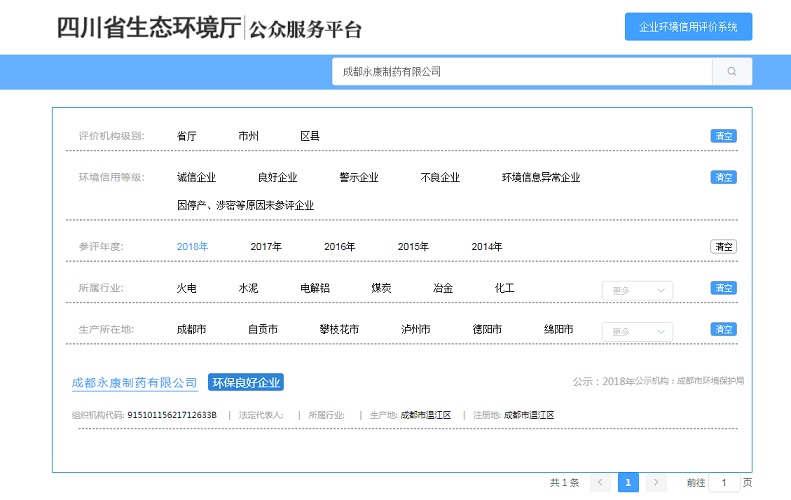
Task: Filter by 省厅 agency level
Action: pos(186,136)
